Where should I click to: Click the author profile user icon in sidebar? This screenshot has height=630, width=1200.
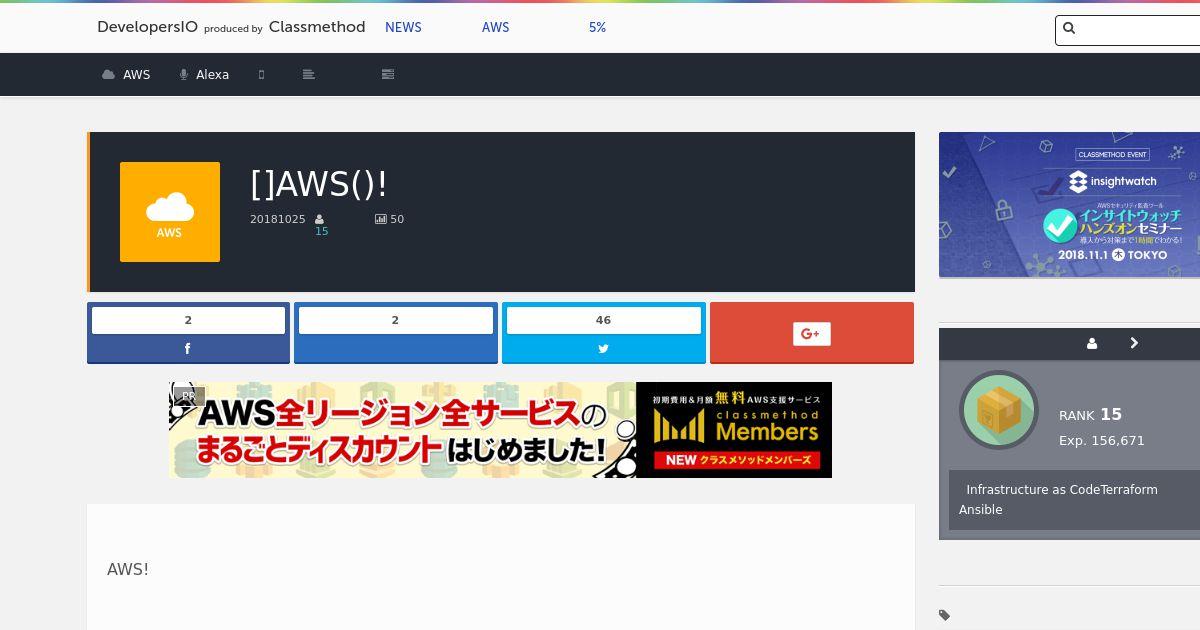[x=1092, y=343]
